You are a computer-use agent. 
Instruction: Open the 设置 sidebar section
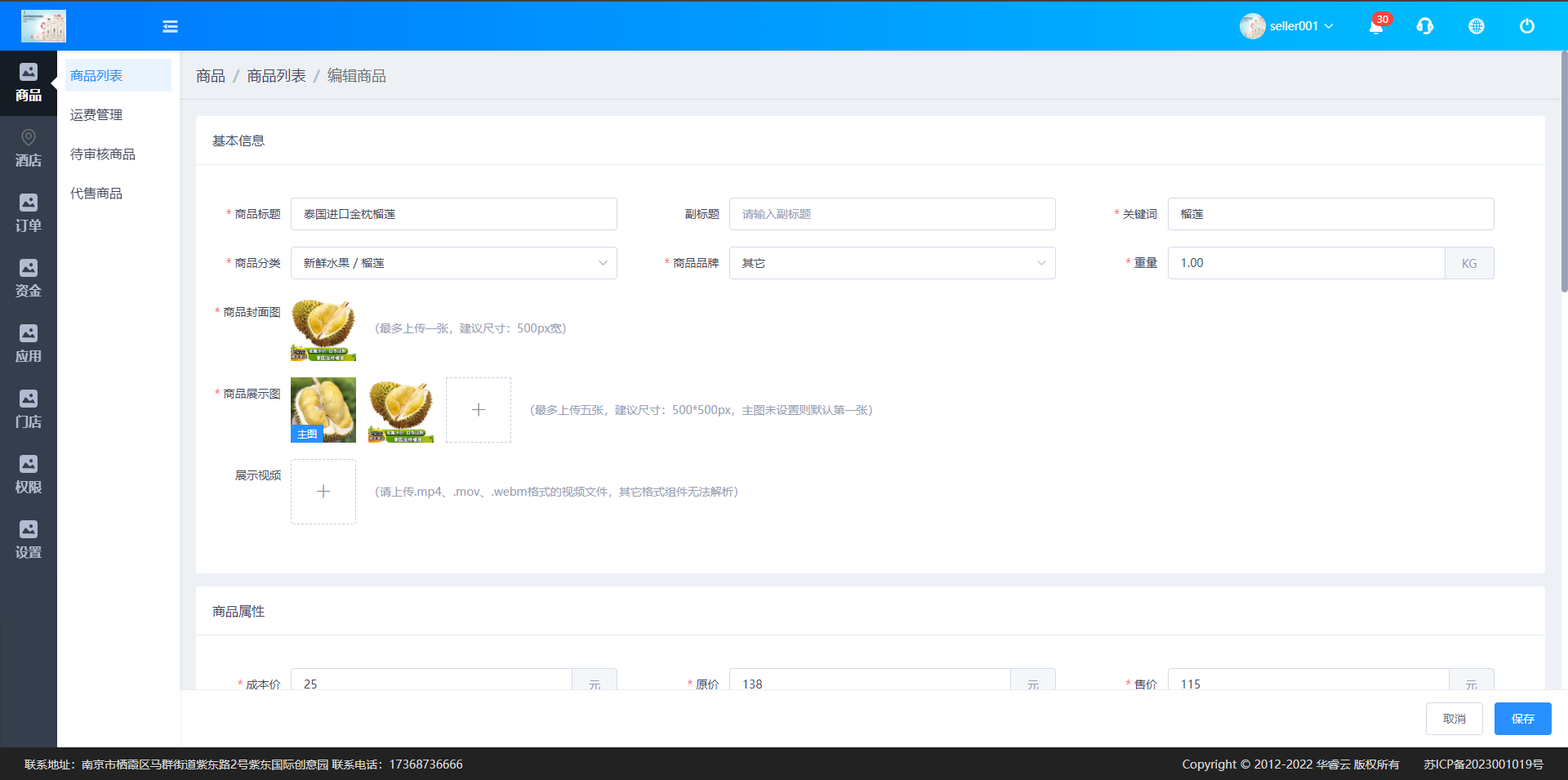(29, 540)
